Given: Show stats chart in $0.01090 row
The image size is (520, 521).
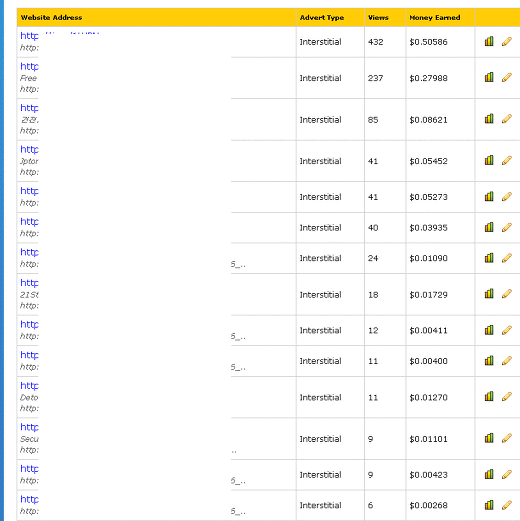Looking at the screenshot, I should (489, 258).
